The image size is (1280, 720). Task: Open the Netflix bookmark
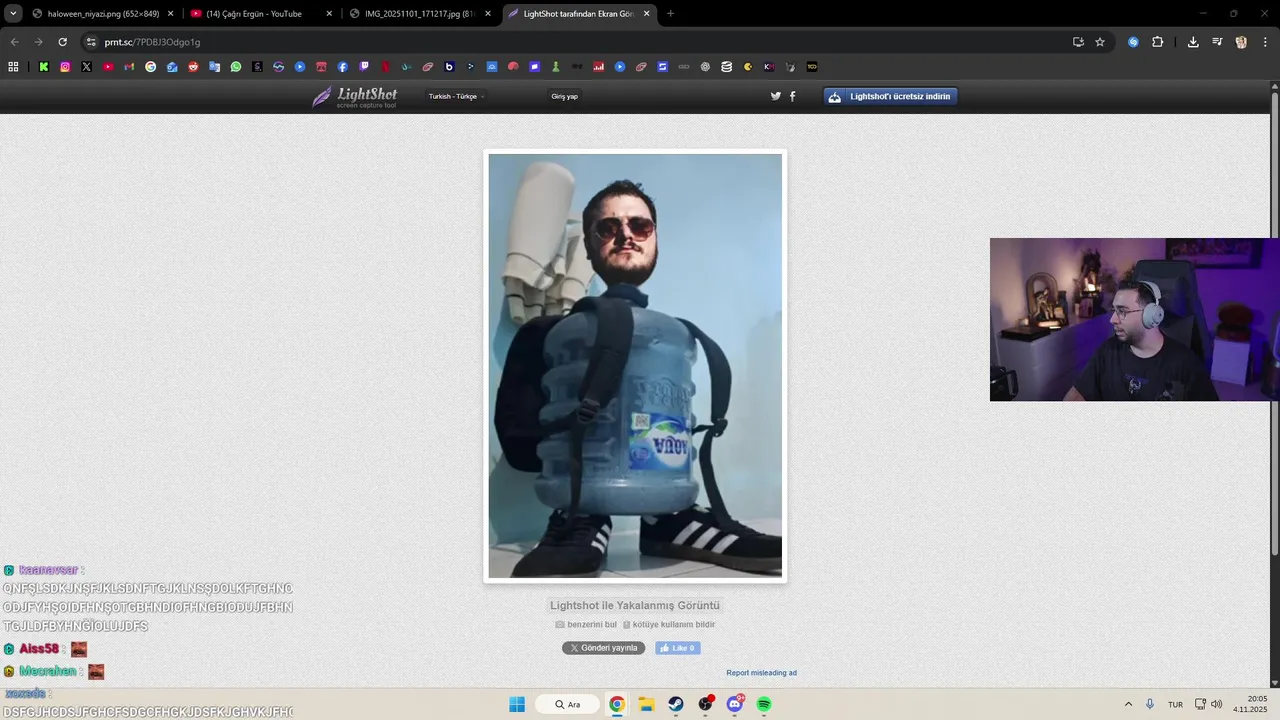385,67
